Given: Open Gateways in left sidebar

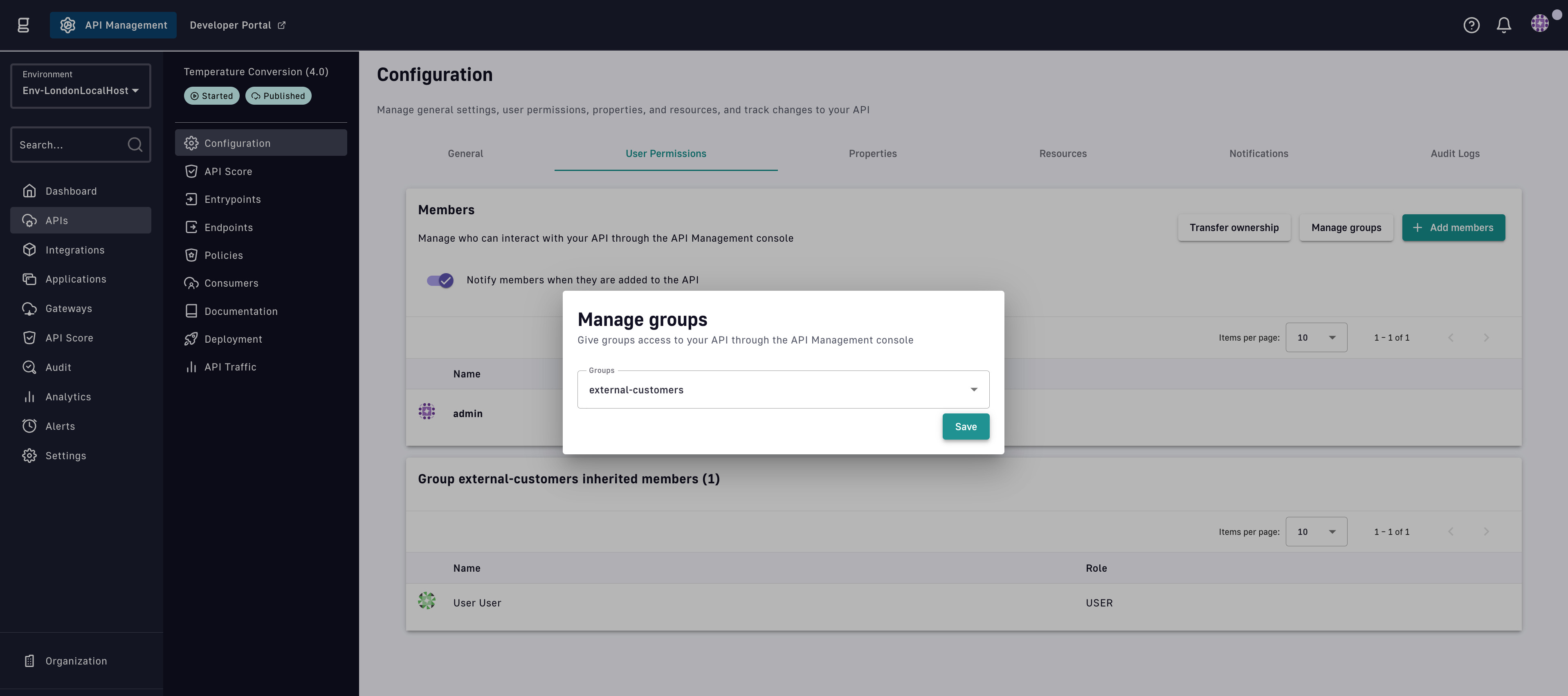Looking at the screenshot, I should point(68,308).
